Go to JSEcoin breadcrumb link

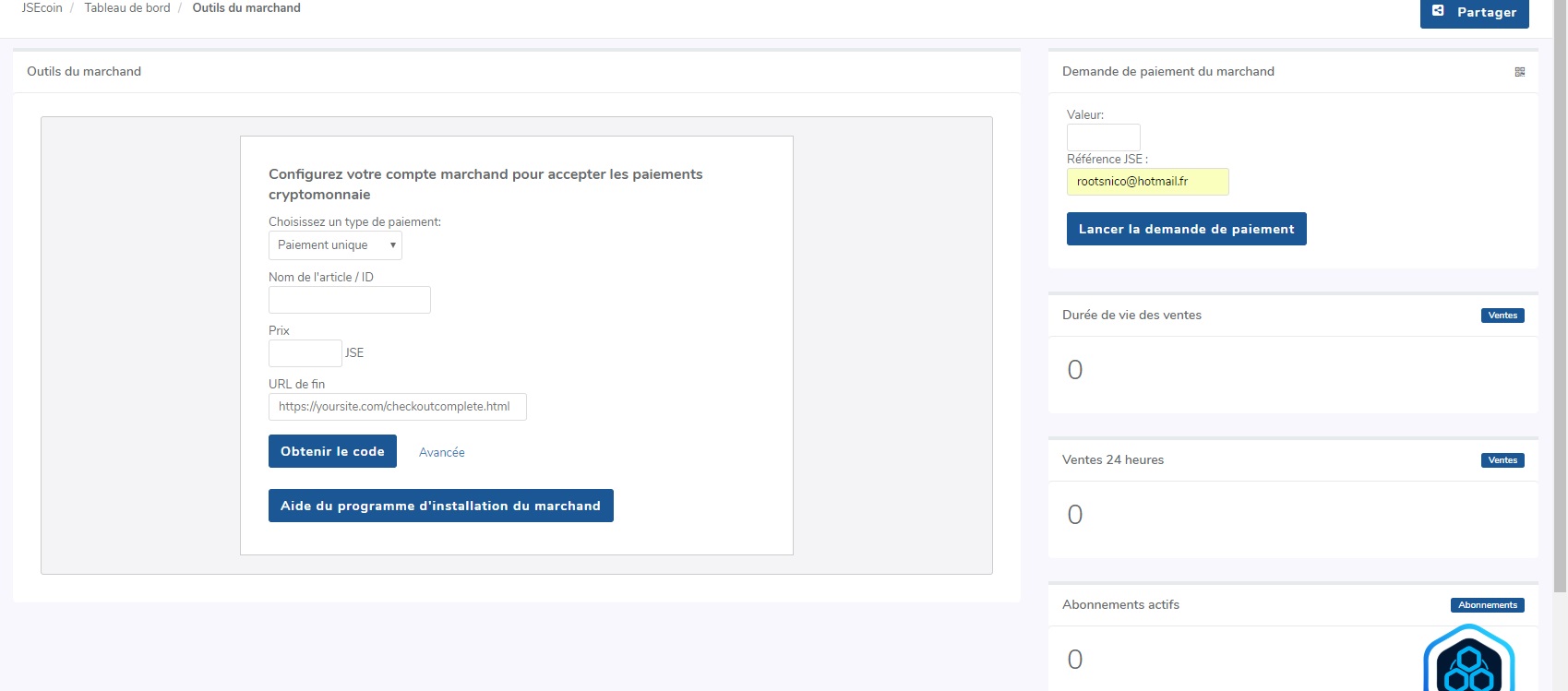[x=42, y=8]
